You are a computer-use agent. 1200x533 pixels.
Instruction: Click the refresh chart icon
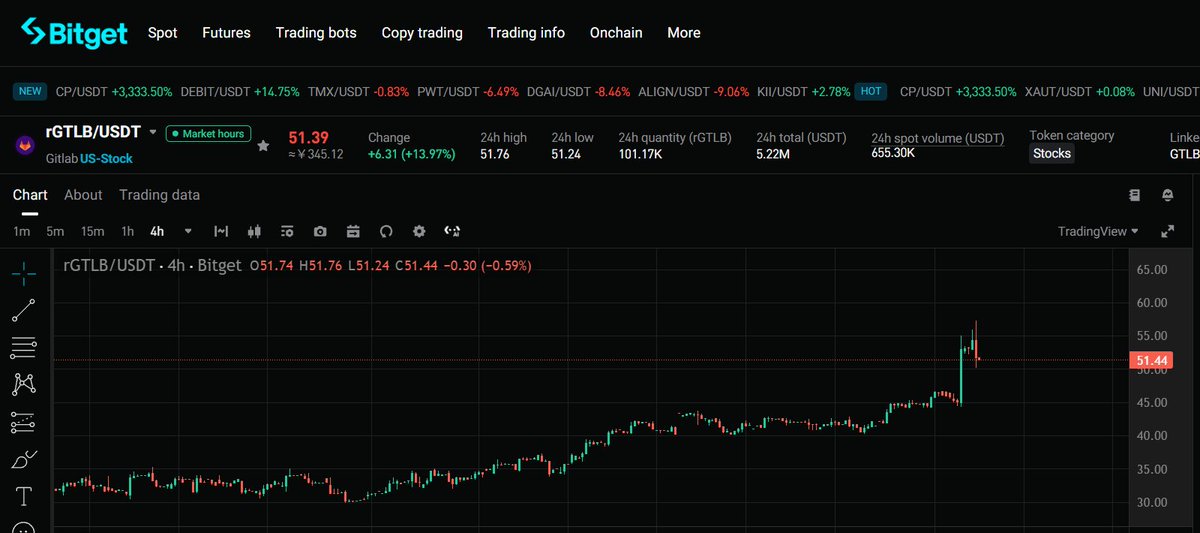[386, 231]
